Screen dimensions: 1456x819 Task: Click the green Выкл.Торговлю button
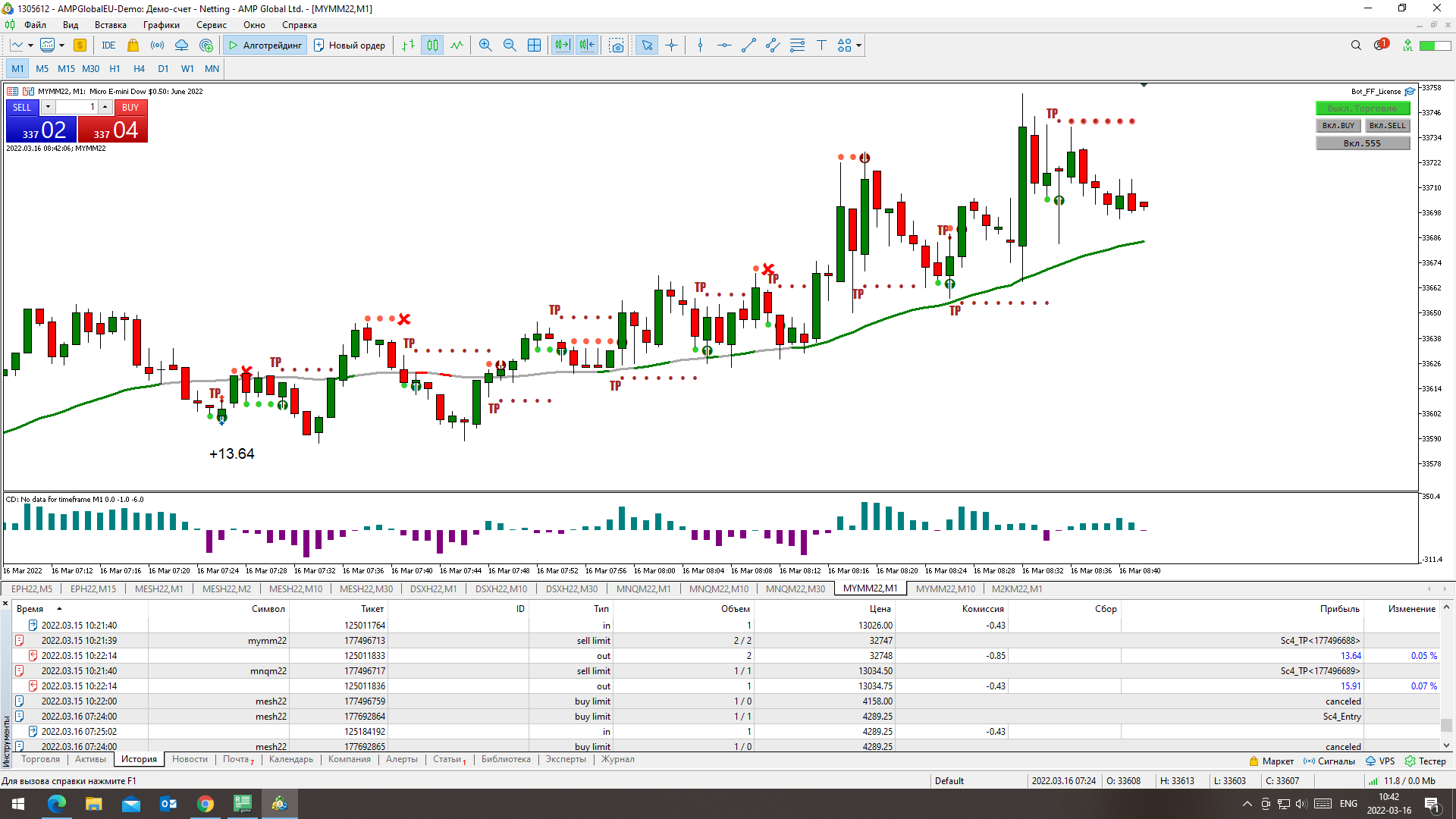tap(1362, 108)
